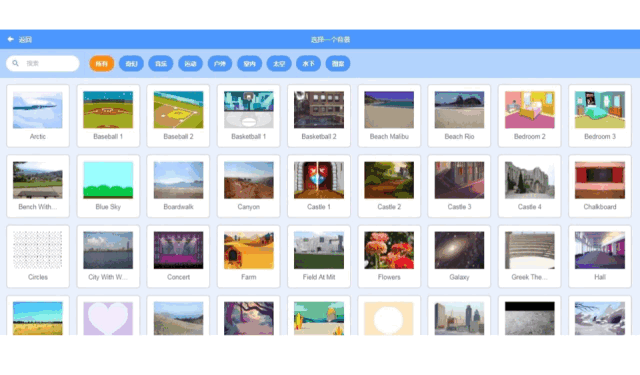Pick the Blue Sky backdrop

tap(108, 186)
